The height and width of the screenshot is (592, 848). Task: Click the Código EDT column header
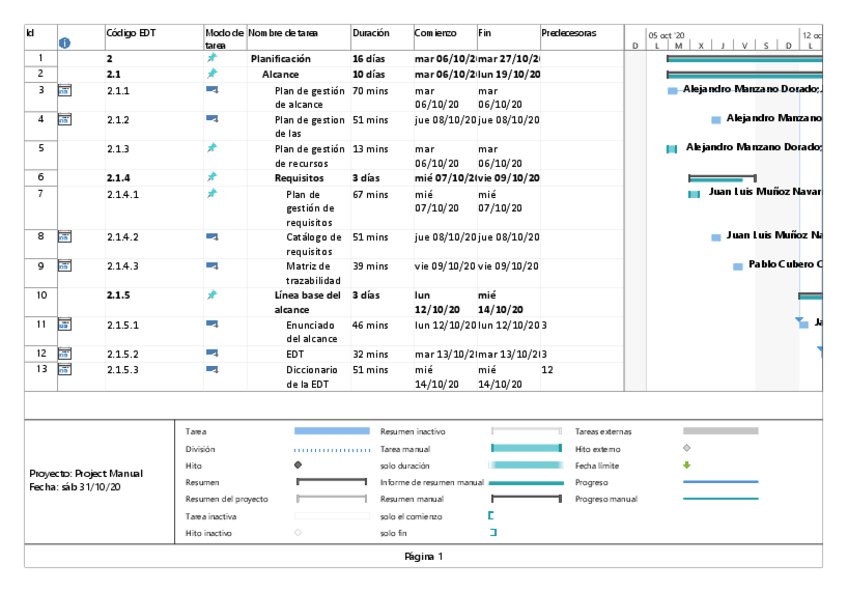(x=127, y=33)
